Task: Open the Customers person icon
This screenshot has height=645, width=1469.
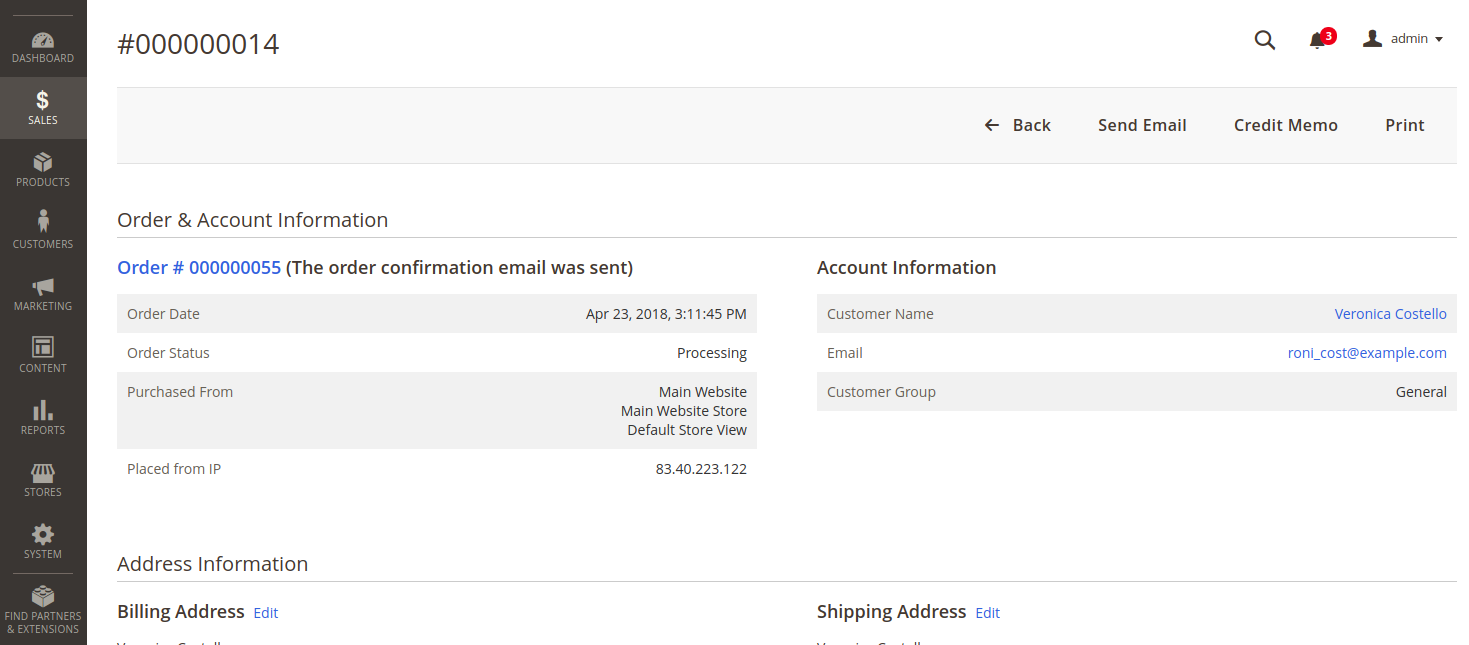Action: [x=43, y=222]
